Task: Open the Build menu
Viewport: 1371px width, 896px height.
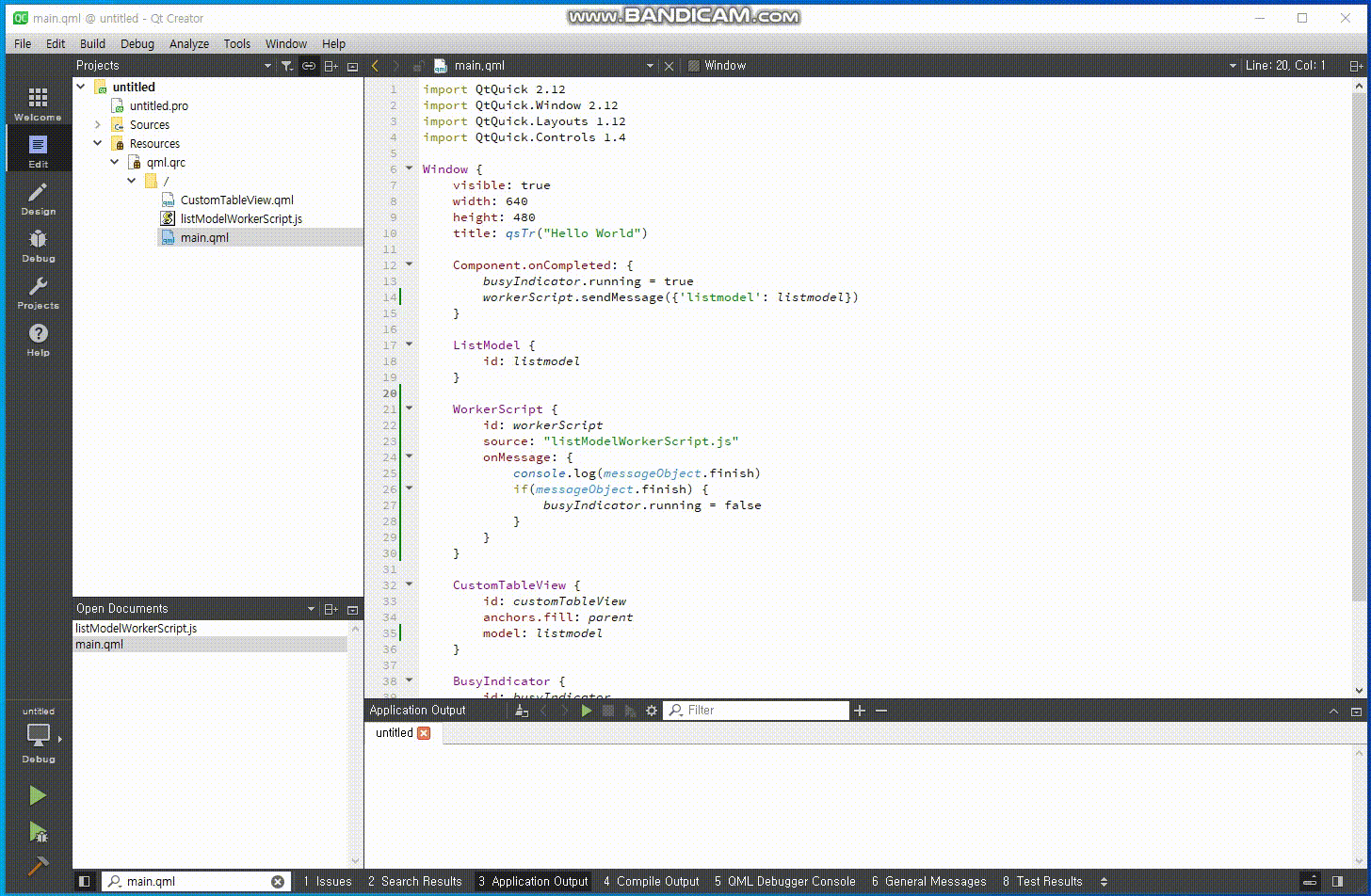Action: click(x=92, y=43)
